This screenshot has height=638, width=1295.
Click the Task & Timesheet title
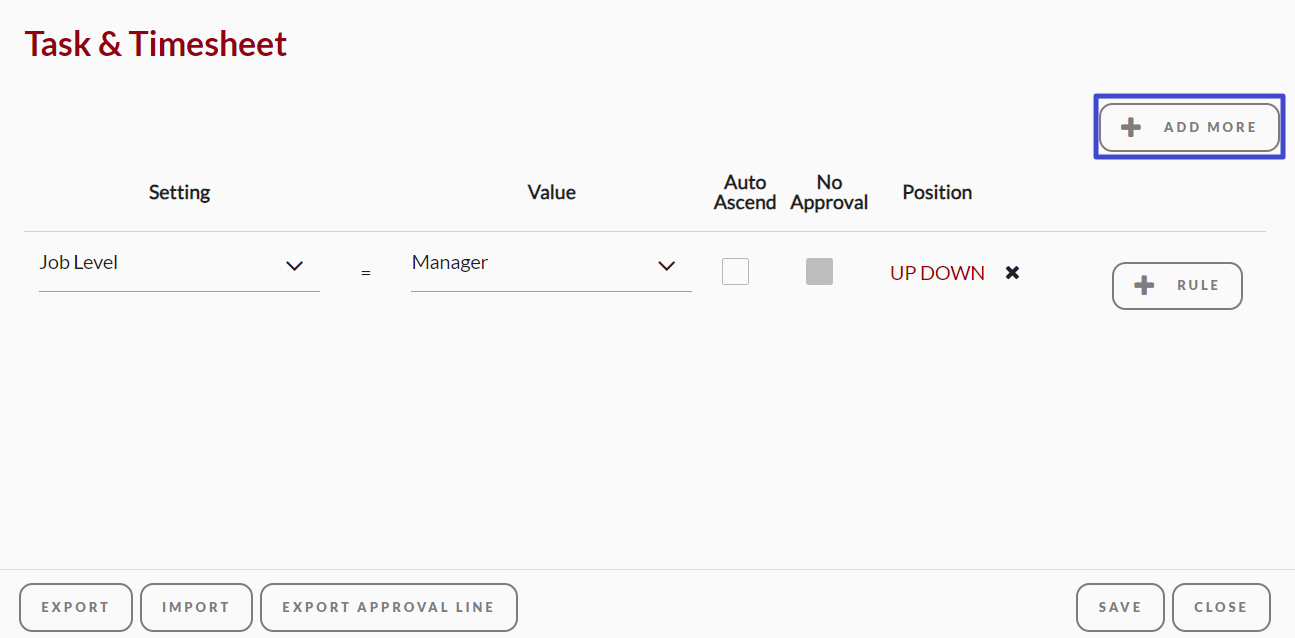coord(156,44)
